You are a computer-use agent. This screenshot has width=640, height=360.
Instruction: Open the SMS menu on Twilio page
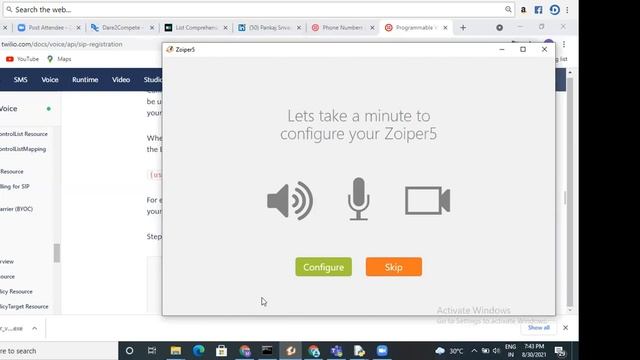click(x=20, y=80)
